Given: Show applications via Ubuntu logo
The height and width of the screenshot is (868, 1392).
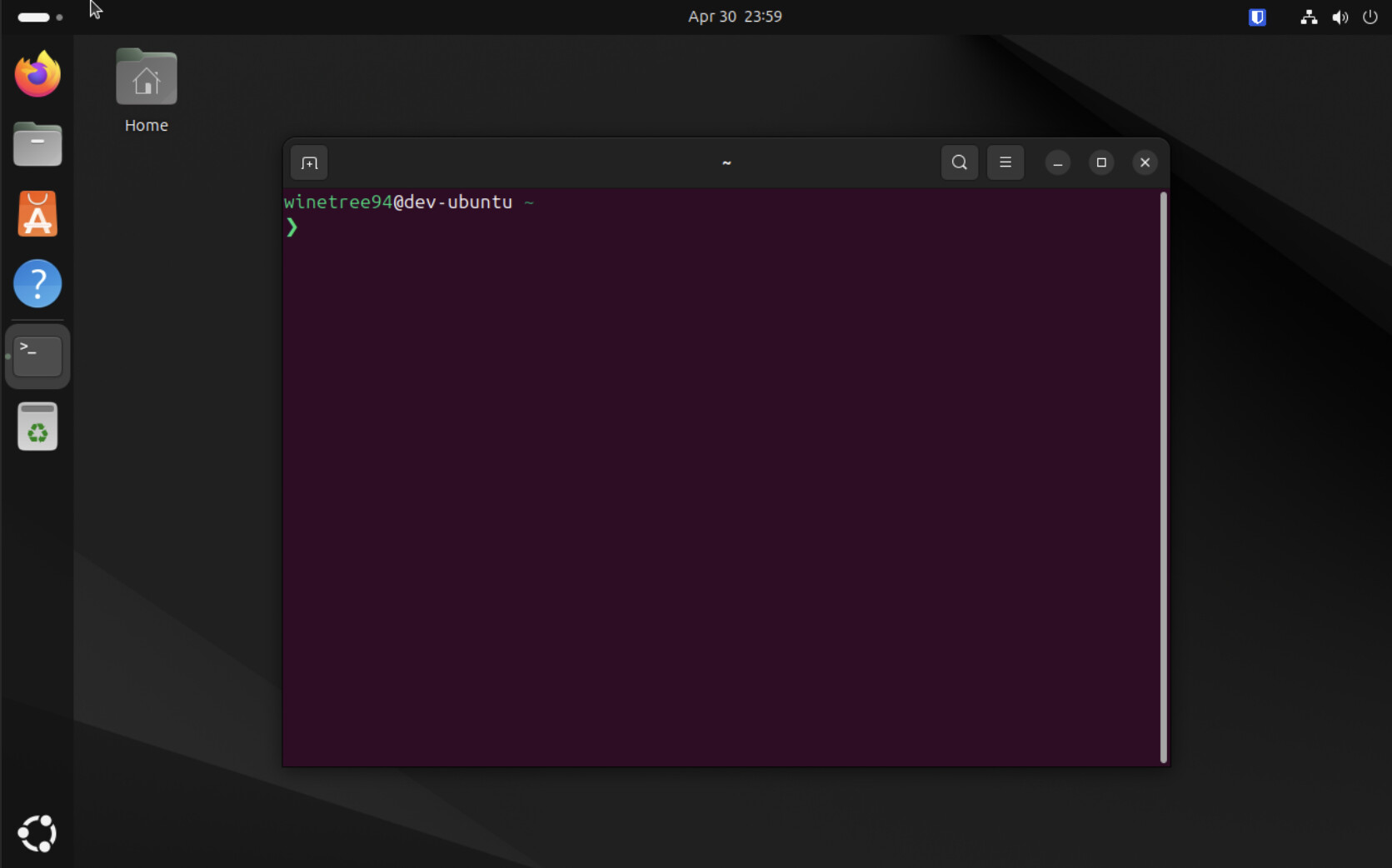Looking at the screenshot, I should (37, 833).
